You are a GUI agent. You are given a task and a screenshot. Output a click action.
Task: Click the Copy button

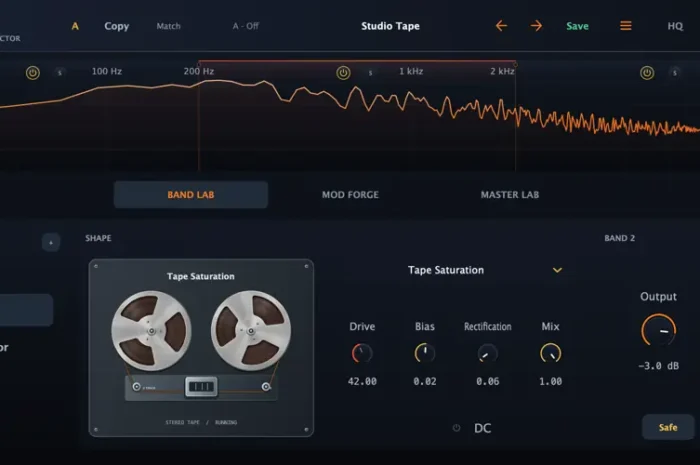(117, 26)
